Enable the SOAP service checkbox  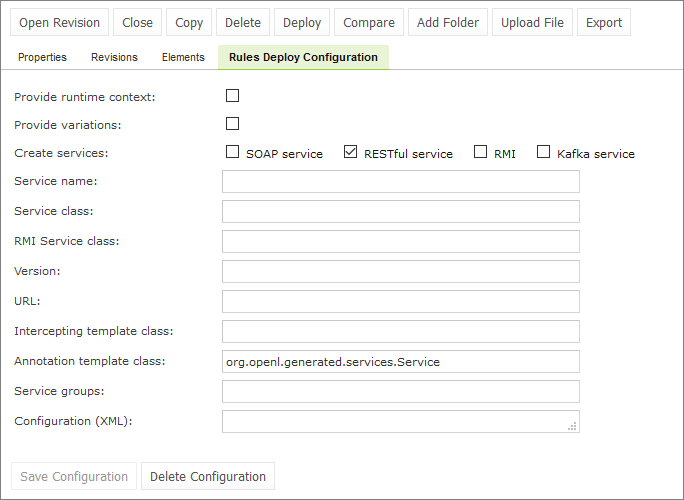[x=233, y=153]
